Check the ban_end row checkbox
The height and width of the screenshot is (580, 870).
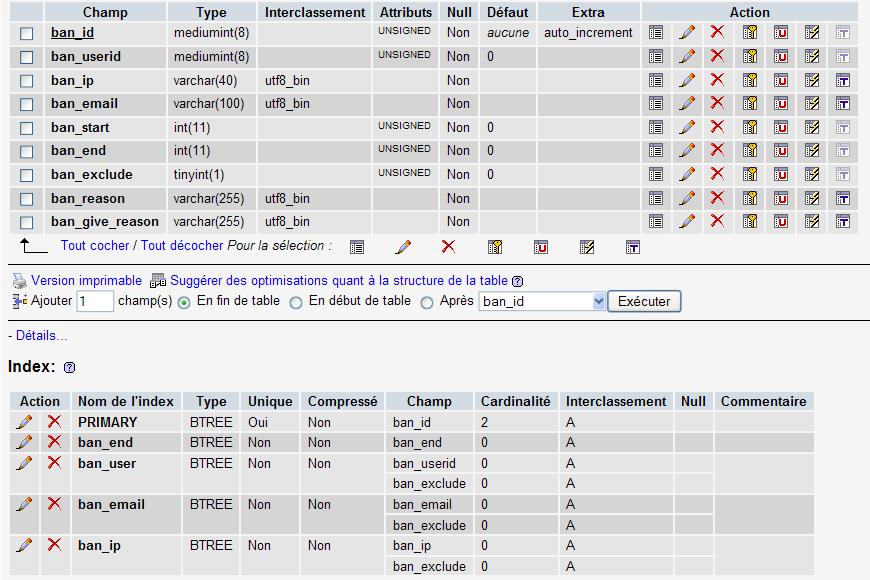click(x=27, y=152)
